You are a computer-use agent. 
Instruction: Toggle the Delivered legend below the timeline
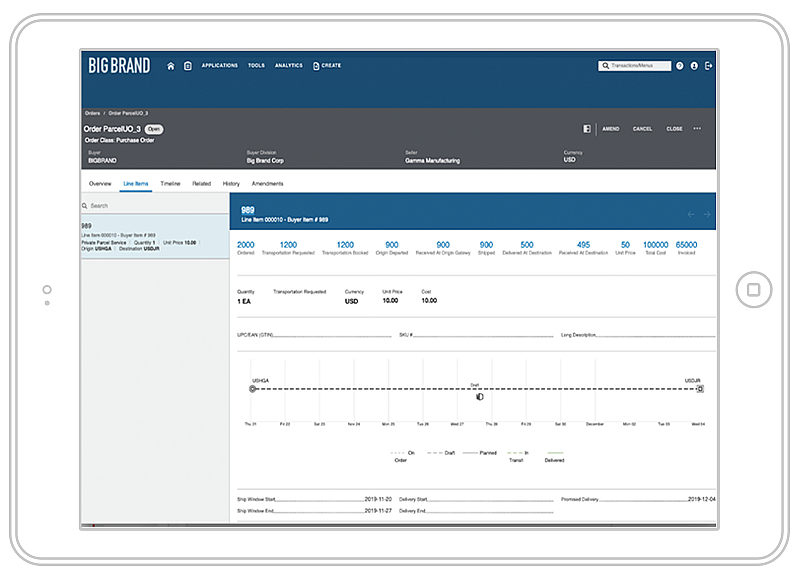[x=554, y=458]
